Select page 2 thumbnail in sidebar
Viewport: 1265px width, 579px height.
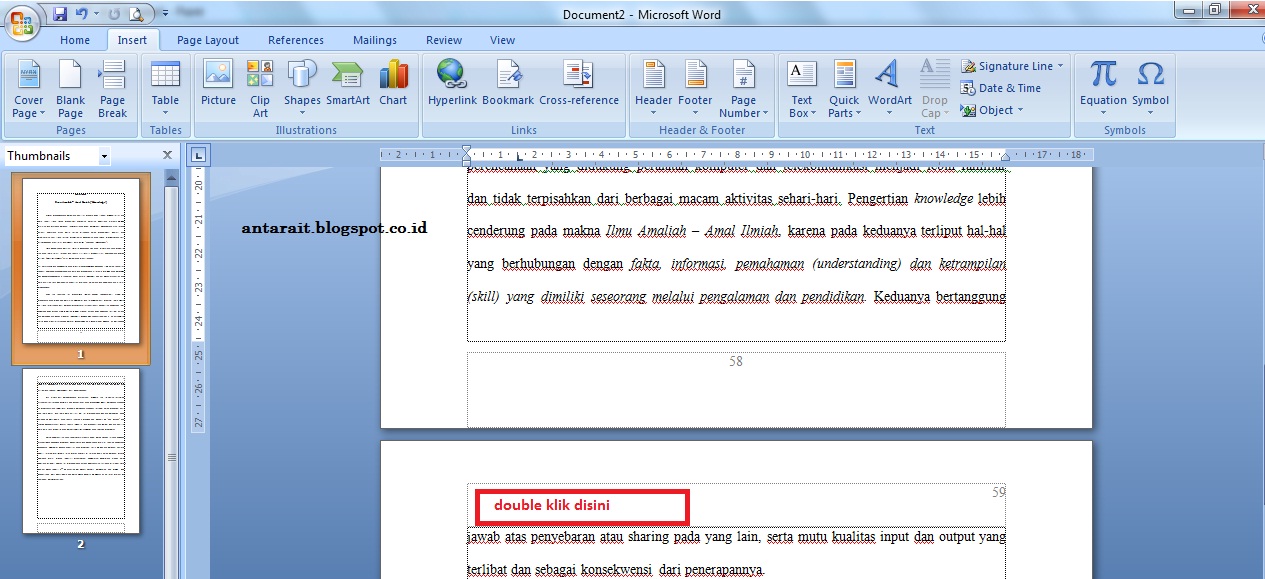pyautogui.click(x=82, y=455)
